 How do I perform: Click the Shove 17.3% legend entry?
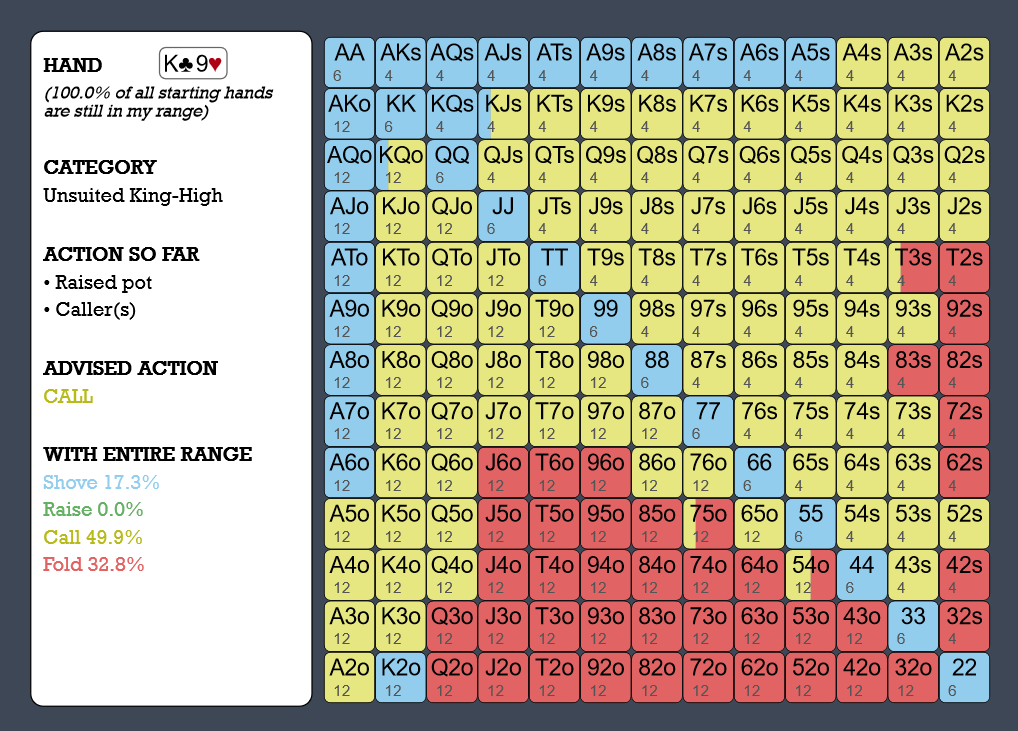[x=101, y=482]
